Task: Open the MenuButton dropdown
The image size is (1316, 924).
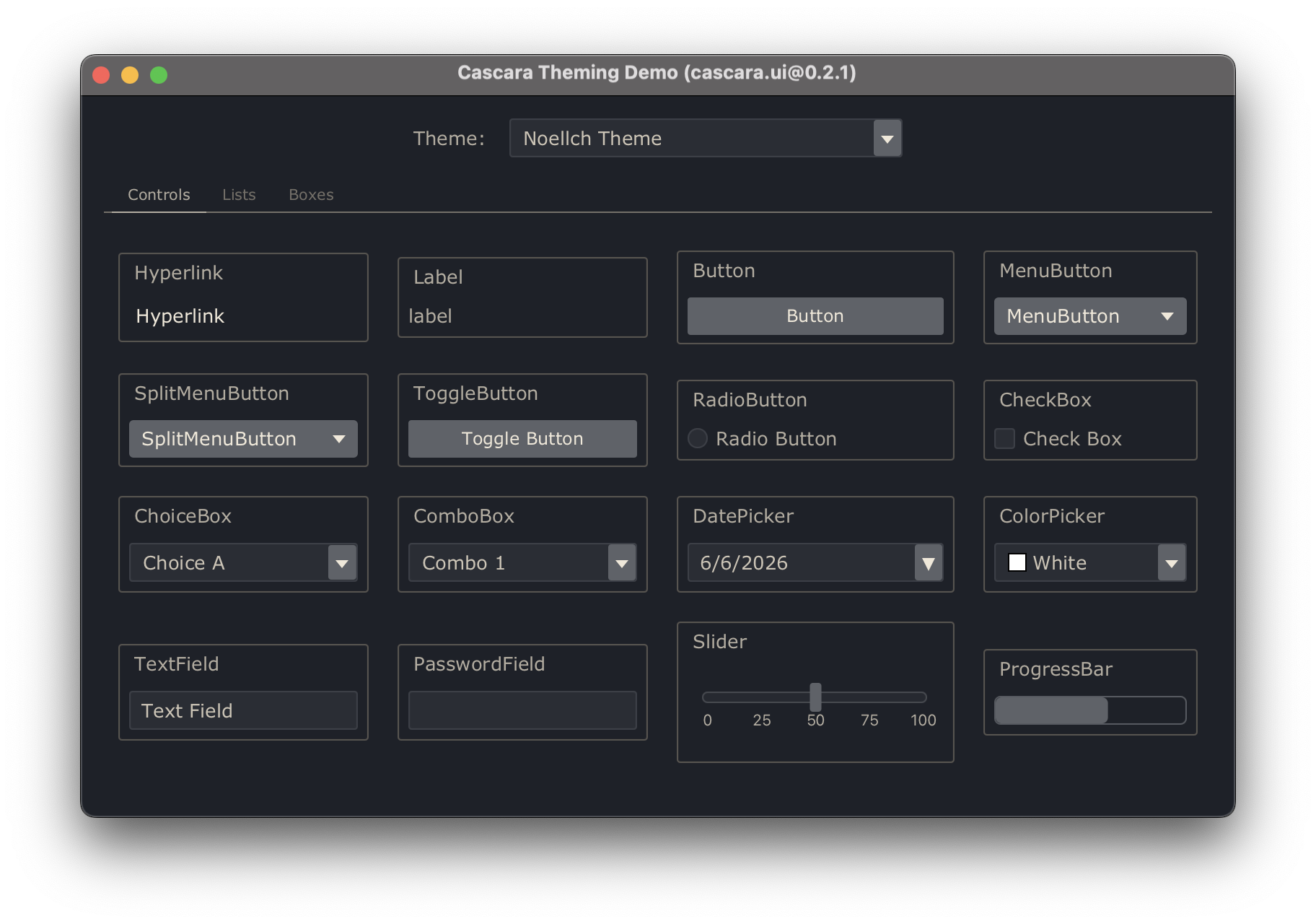Action: 1090,316
